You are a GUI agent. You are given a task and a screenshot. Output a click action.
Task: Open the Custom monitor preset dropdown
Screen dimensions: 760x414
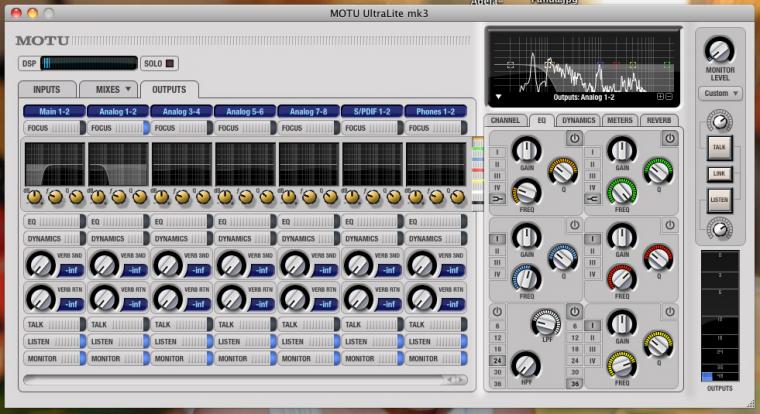click(720, 93)
